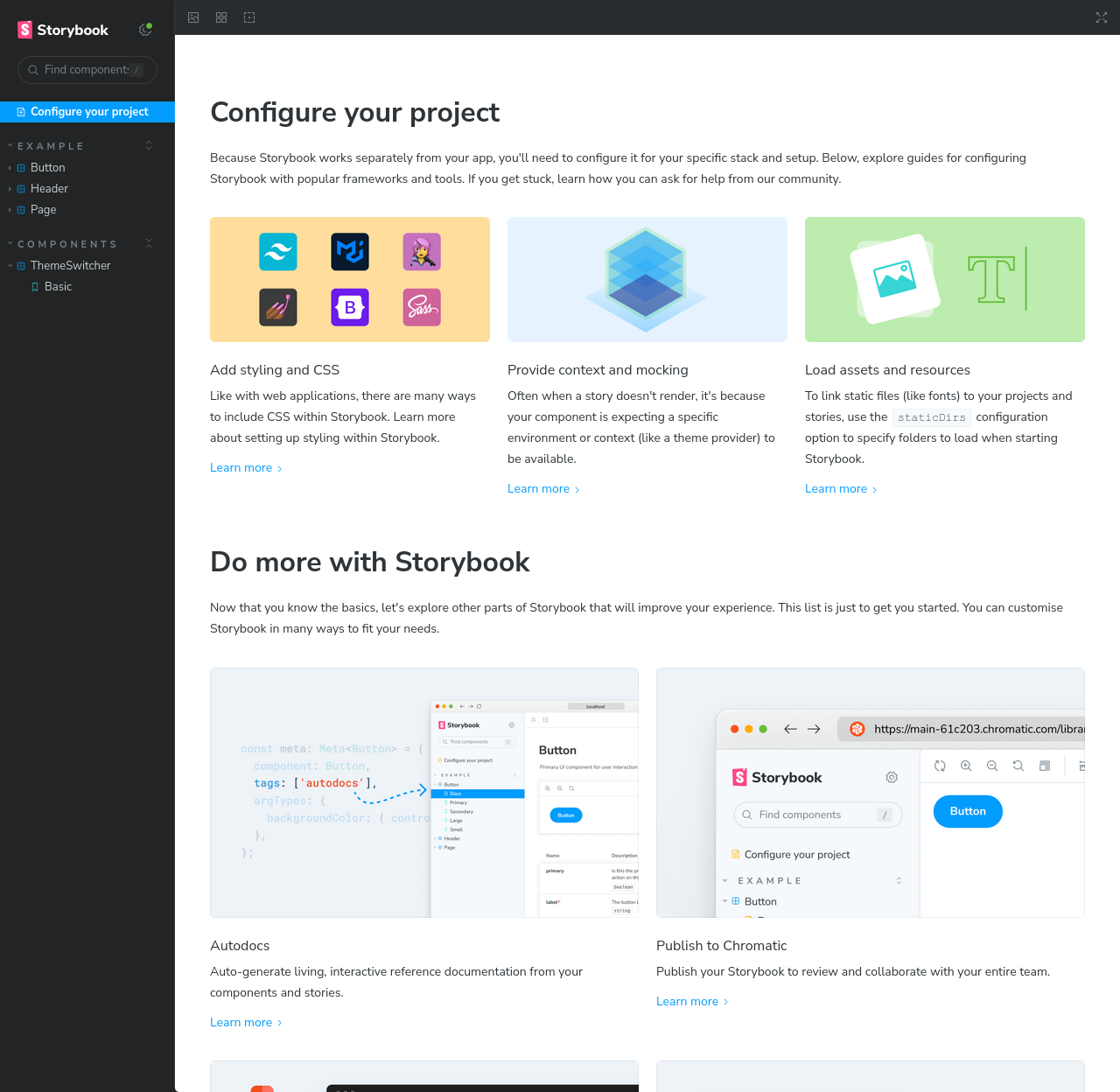Click the Provide context and mocking heading

[x=598, y=370]
